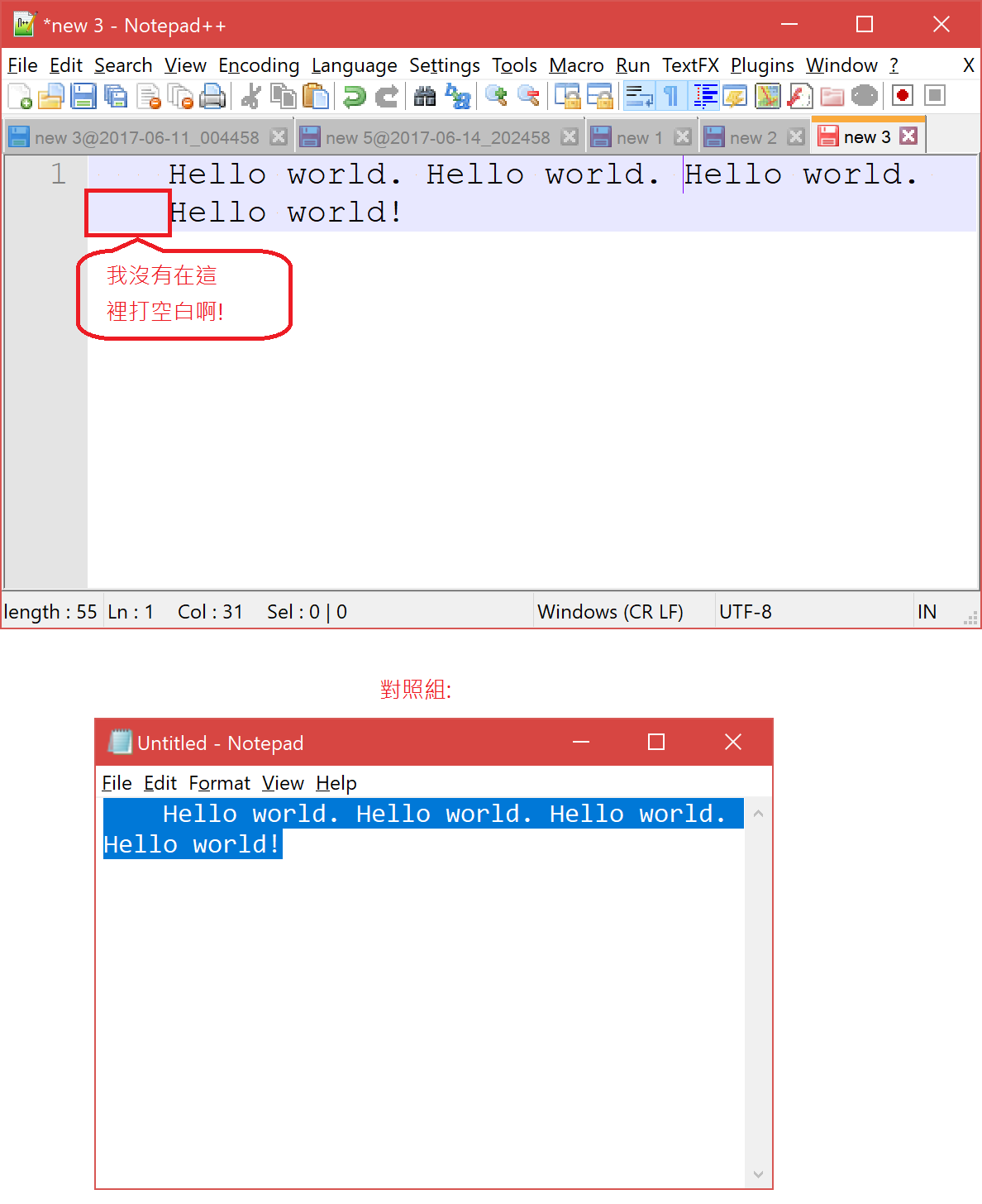
Task: Open the Format menu in Notepad
Action: (x=219, y=783)
